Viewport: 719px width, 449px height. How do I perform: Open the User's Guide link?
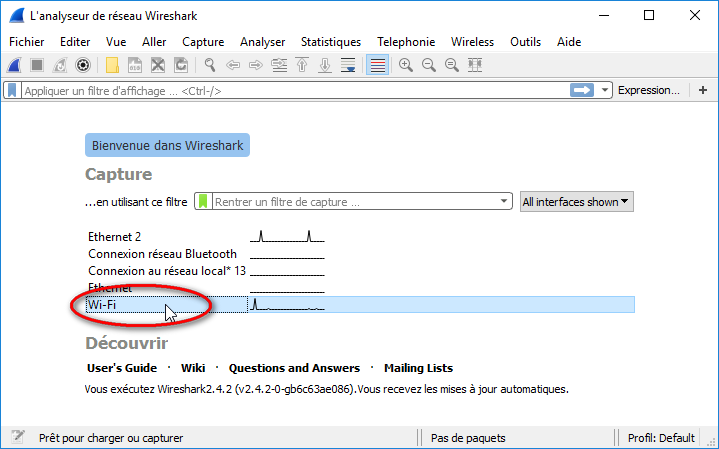tap(122, 368)
